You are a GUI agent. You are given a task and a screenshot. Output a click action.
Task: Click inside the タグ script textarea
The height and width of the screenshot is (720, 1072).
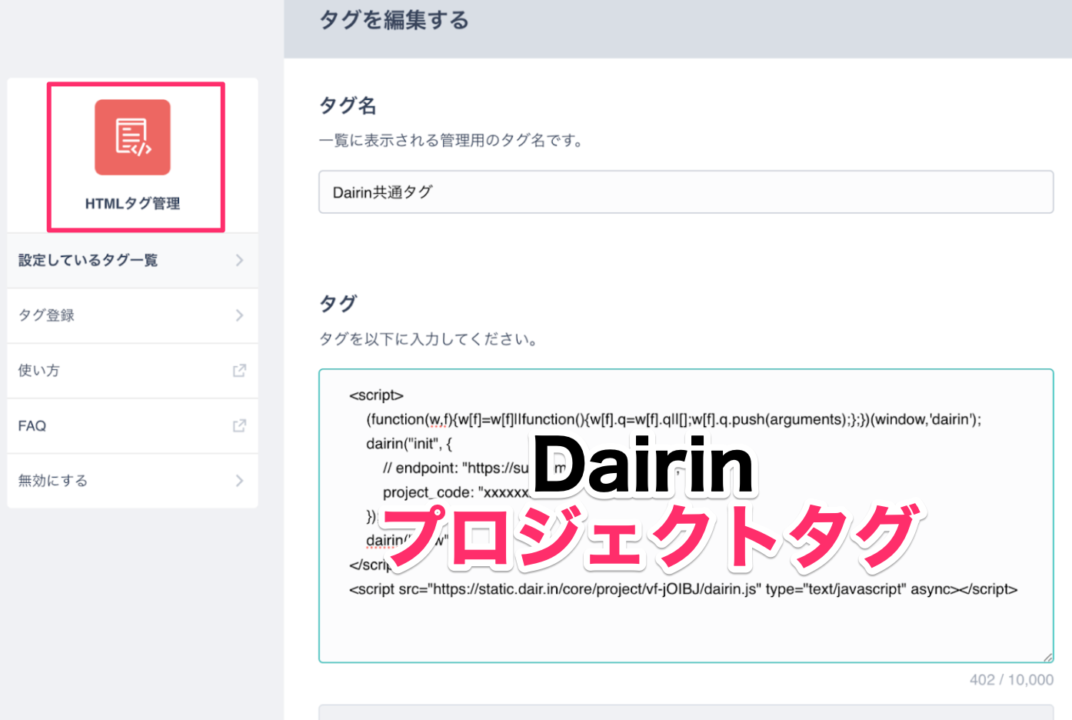(x=686, y=516)
